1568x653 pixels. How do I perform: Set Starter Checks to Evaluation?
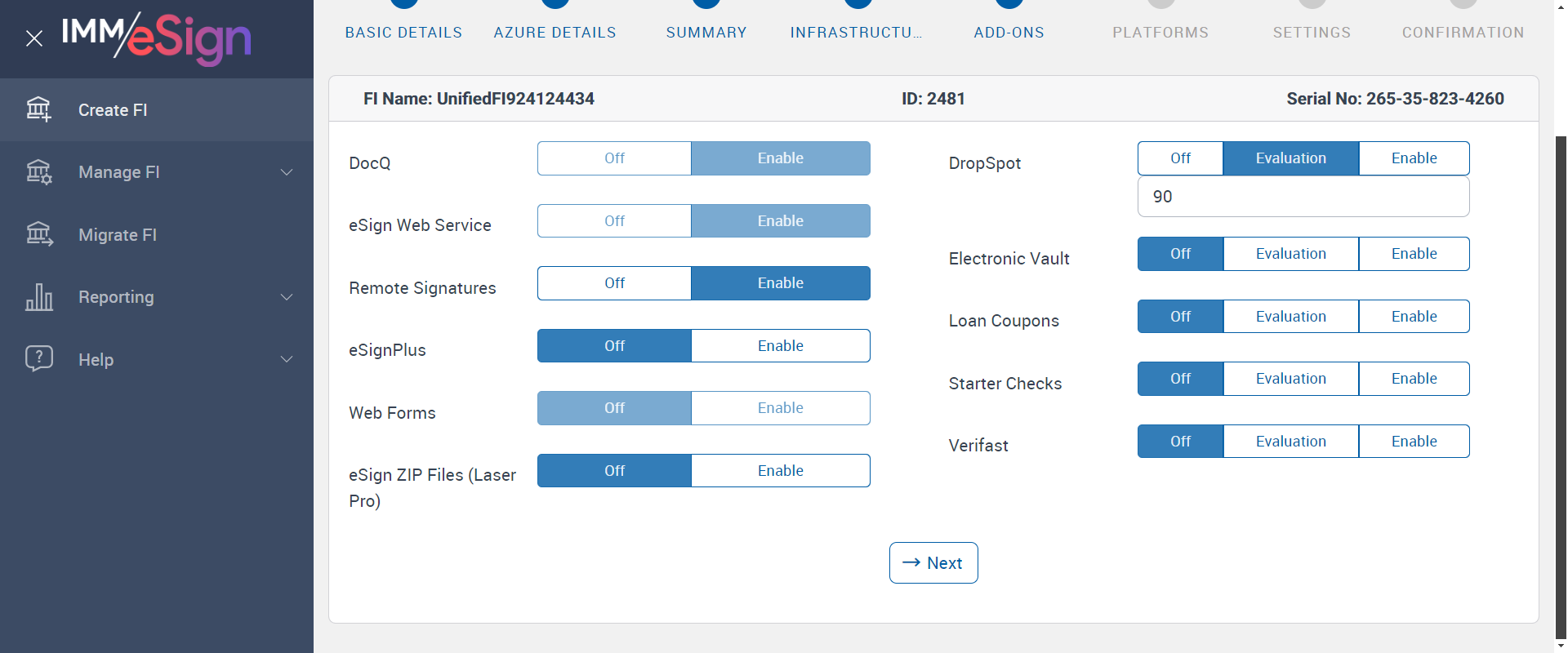pos(1291,379)
